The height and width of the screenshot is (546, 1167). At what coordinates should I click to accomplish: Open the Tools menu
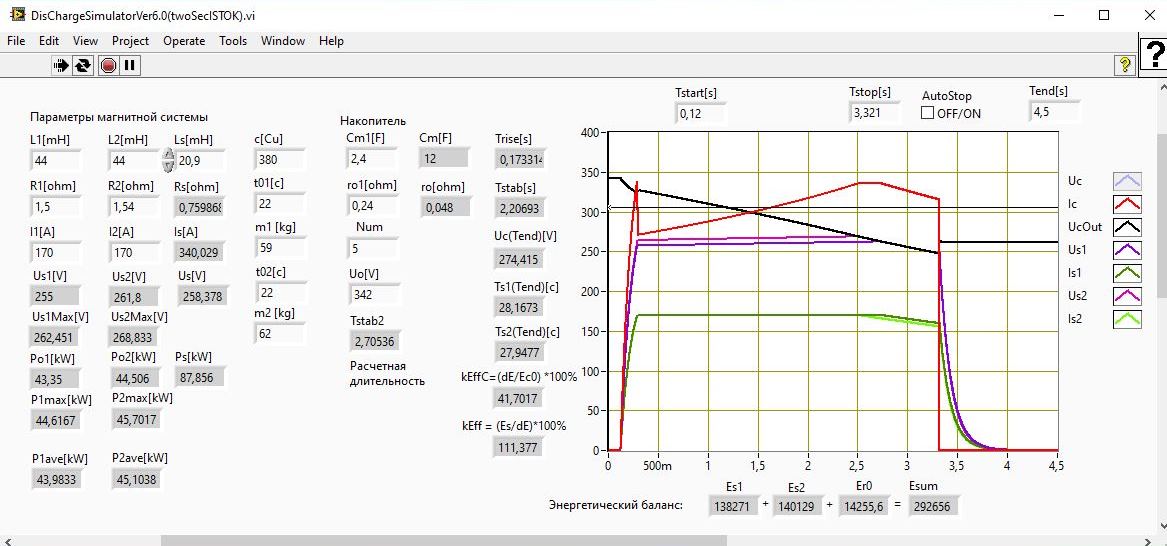coord(233,41)
